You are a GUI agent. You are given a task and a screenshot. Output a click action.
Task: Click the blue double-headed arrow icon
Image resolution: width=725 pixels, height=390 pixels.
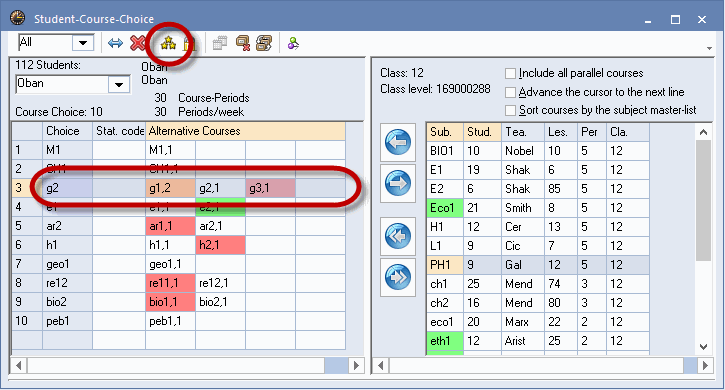pyautogui.click(x=115, y=43)
